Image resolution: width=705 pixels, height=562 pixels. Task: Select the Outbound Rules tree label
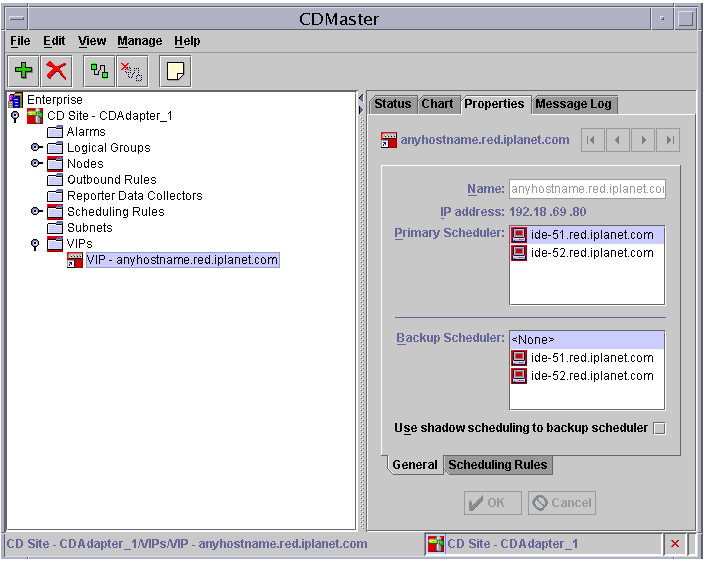click(112, 180)
